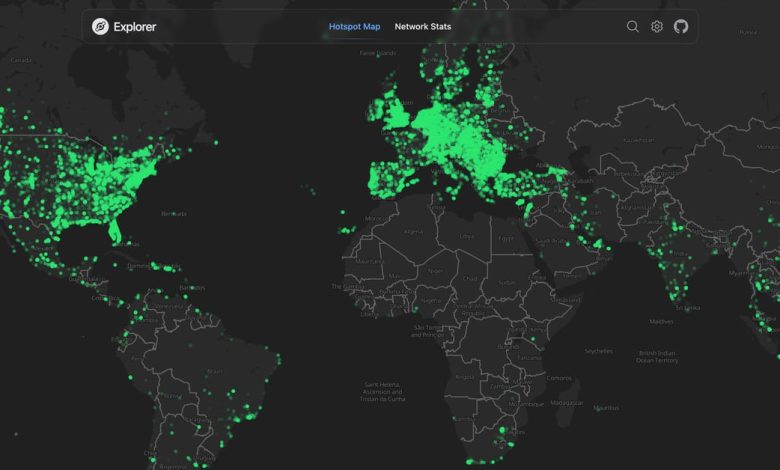
Task: Open the Network Stats tab
Action: tap(423, 27)
